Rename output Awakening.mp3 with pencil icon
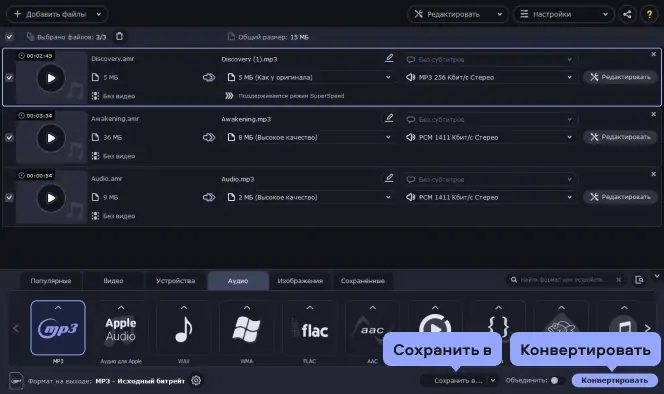The width and height of the screenshot is (664, 394). [389, 118]
